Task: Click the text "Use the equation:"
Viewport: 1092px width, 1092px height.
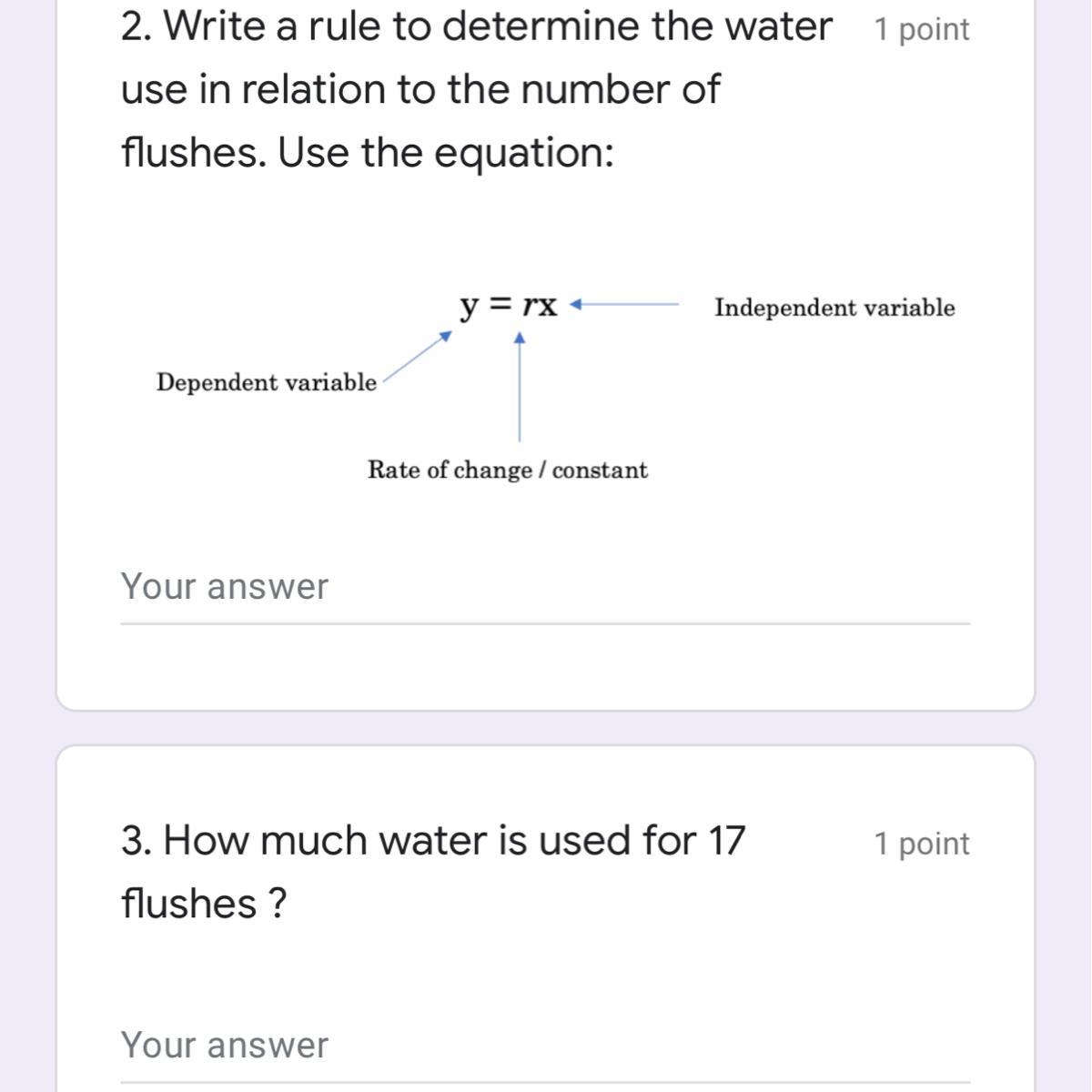Action: [x=446, y=152]
